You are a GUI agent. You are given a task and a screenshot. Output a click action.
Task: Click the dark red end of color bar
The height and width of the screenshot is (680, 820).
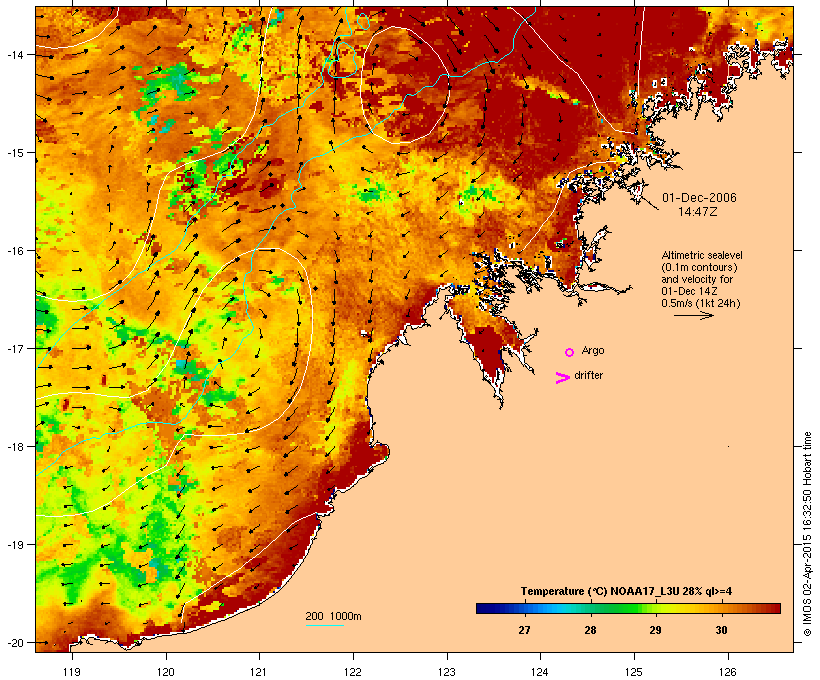(x=775, y=608)
